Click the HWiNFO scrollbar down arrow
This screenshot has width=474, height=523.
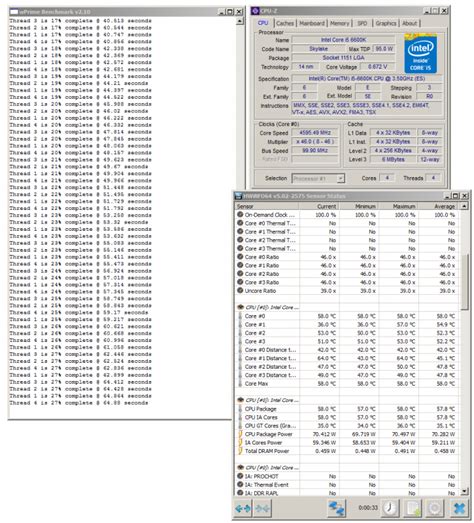pyautogui.click(x=464, y=491)
